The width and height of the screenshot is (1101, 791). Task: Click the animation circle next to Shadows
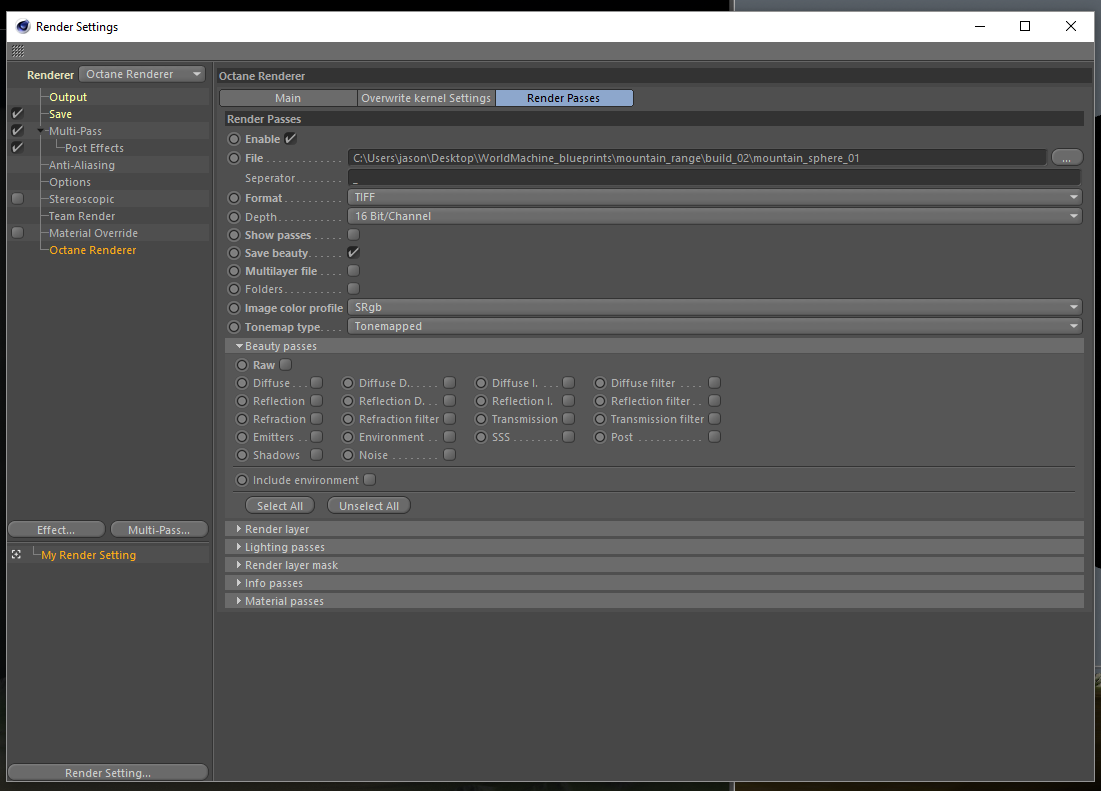click(242, 455)
